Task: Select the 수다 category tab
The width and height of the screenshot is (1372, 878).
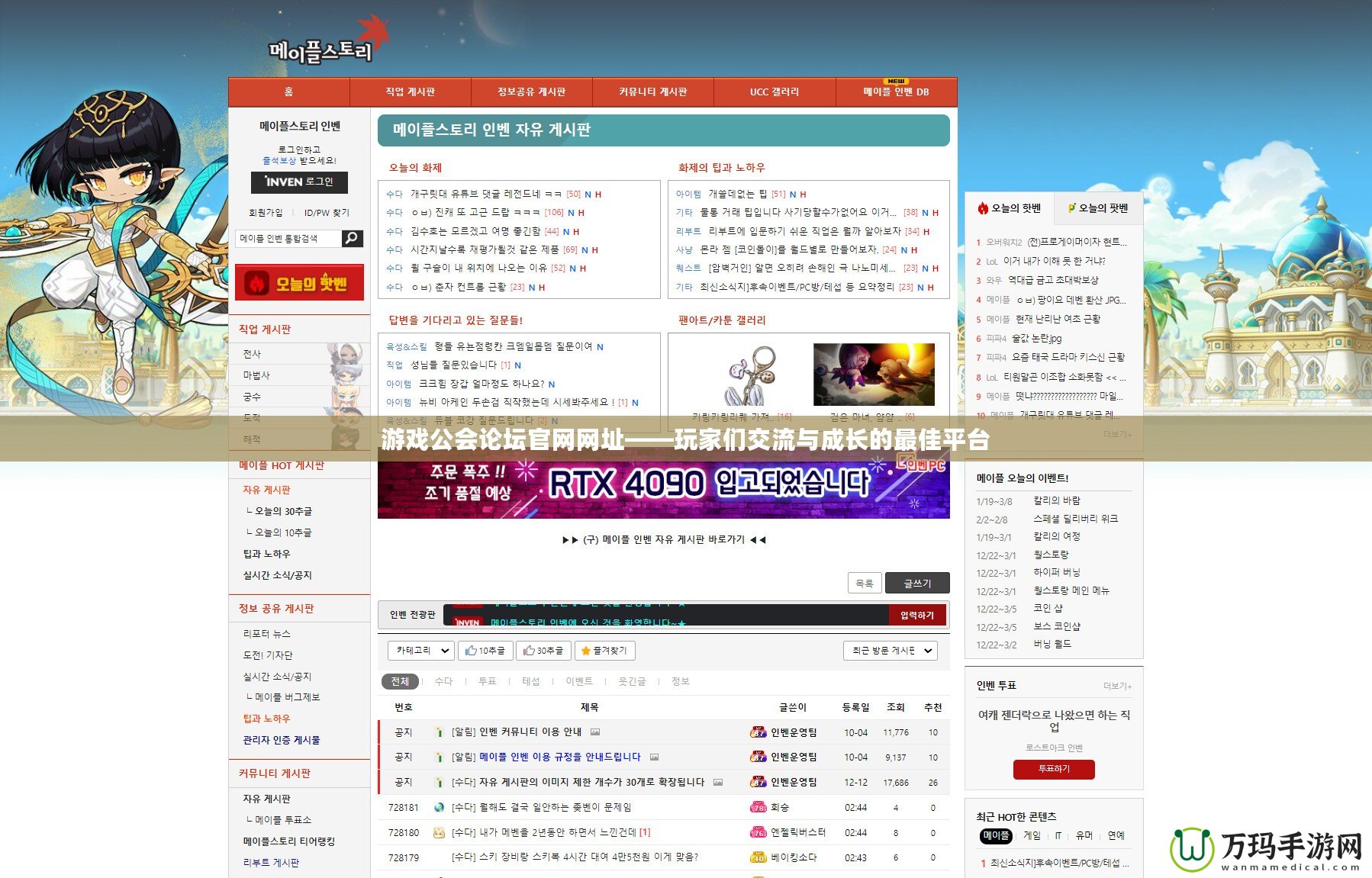Action: click(x=443, y=681)
